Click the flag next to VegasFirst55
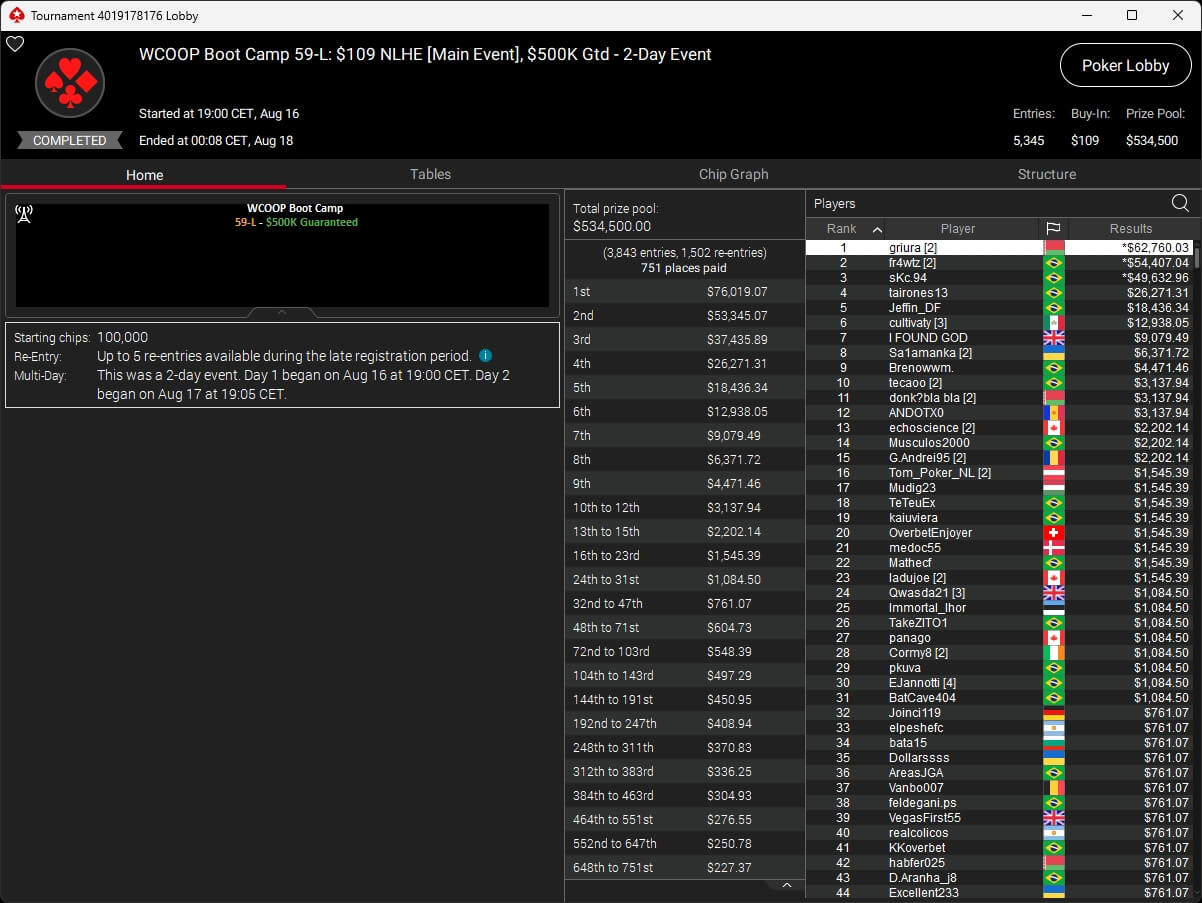Viewport: 1202px width, 903px height. 1053,818
